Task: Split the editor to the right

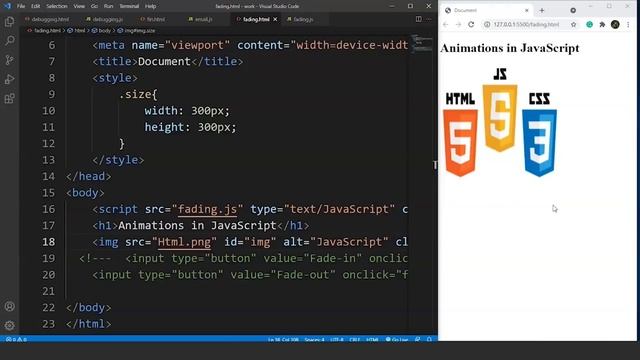Action: [418, 19]
